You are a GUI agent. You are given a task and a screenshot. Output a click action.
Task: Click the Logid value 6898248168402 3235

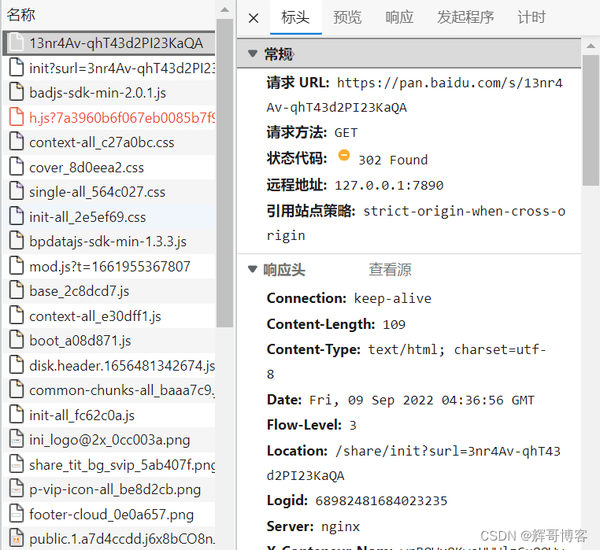[381, 501]
